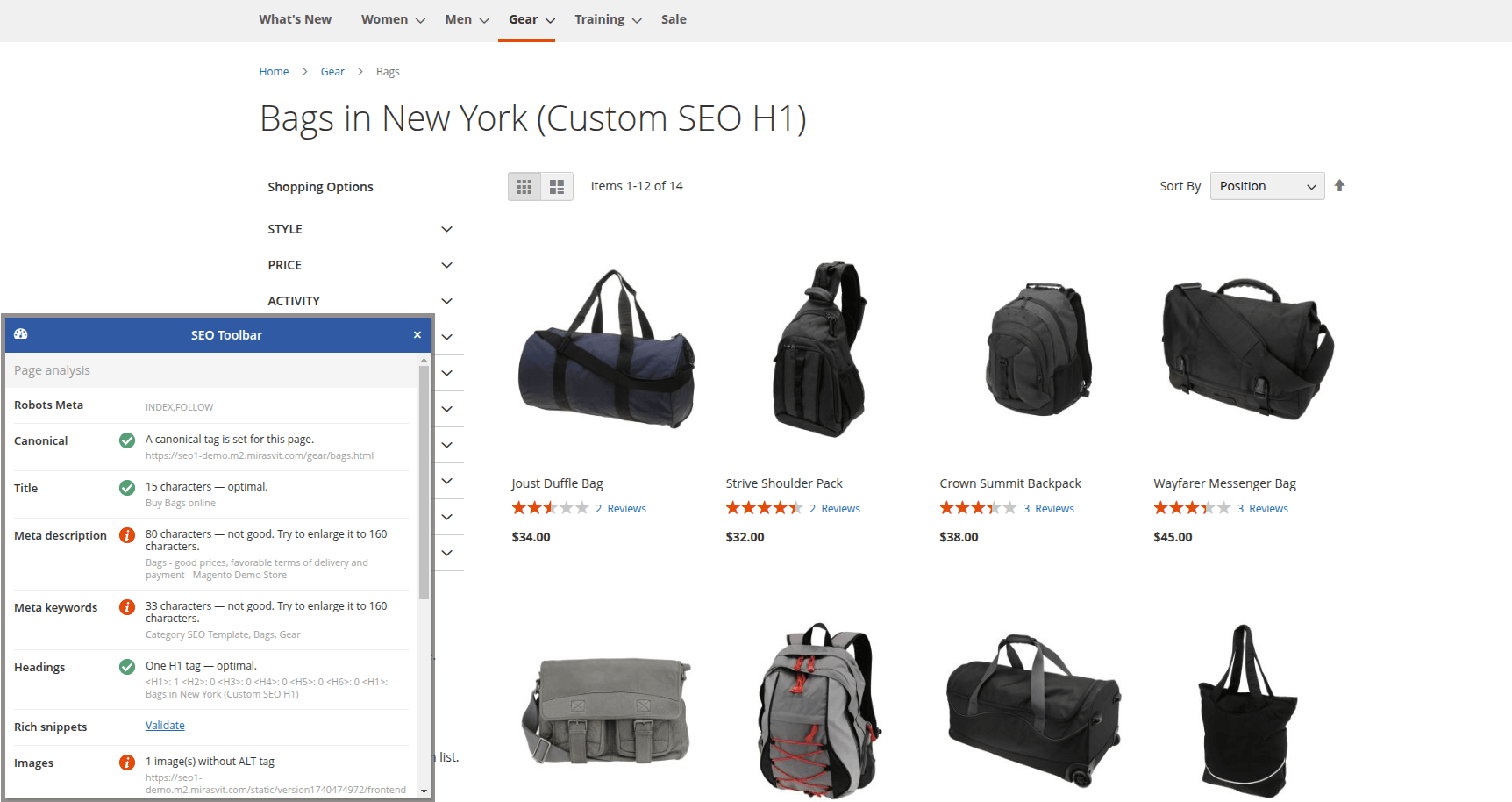
Task: Select the Sale menu item
Action: (x=673, y=18)
